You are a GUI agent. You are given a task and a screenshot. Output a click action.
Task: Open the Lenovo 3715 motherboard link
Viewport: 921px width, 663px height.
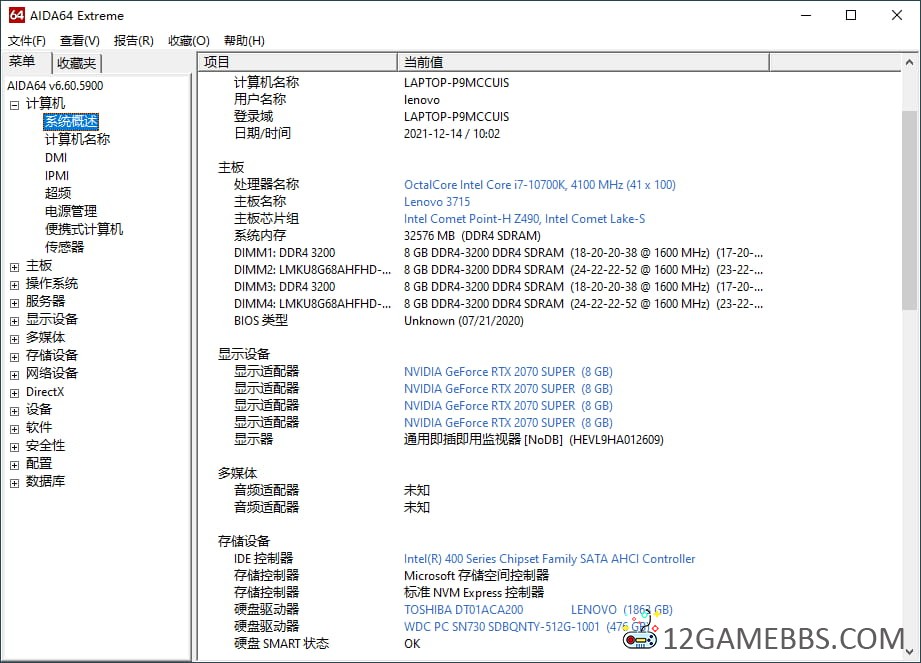click(x=437, y=201)
